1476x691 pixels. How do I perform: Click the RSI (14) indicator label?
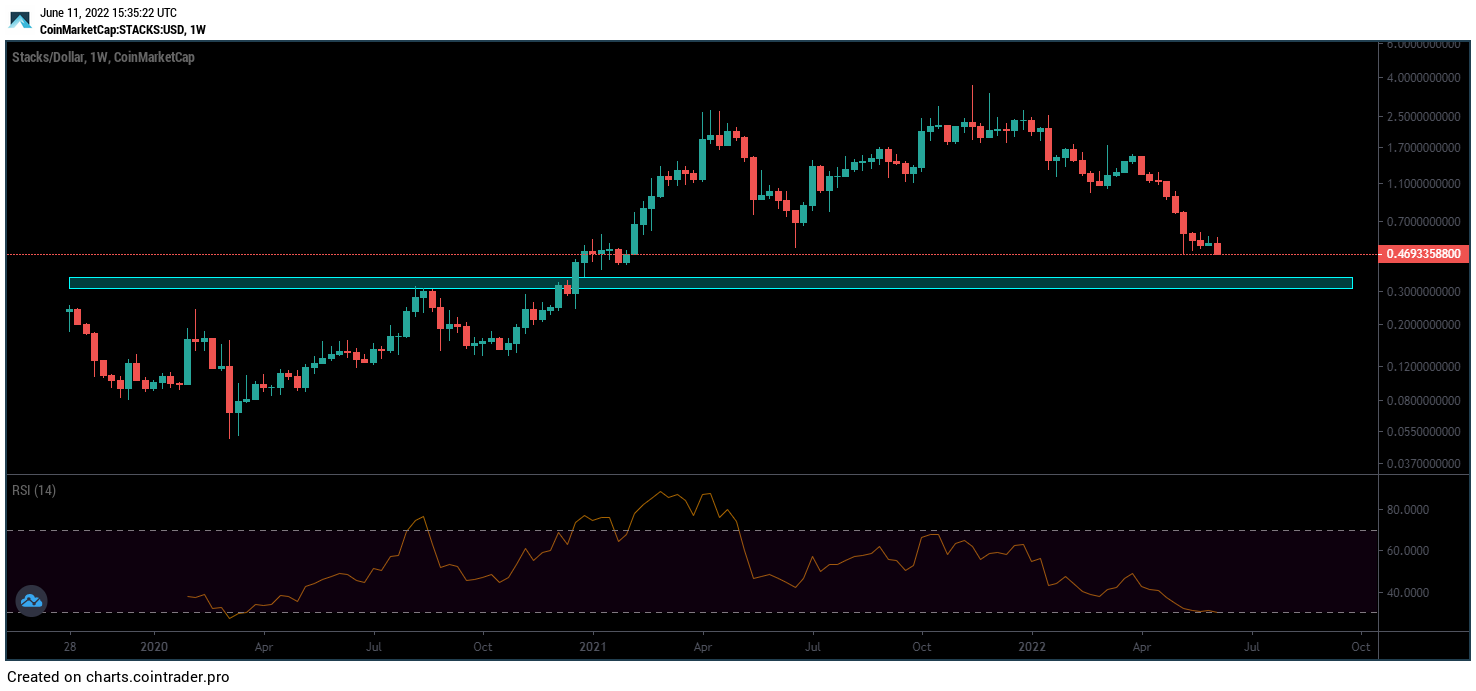click(x=34, y=490)
